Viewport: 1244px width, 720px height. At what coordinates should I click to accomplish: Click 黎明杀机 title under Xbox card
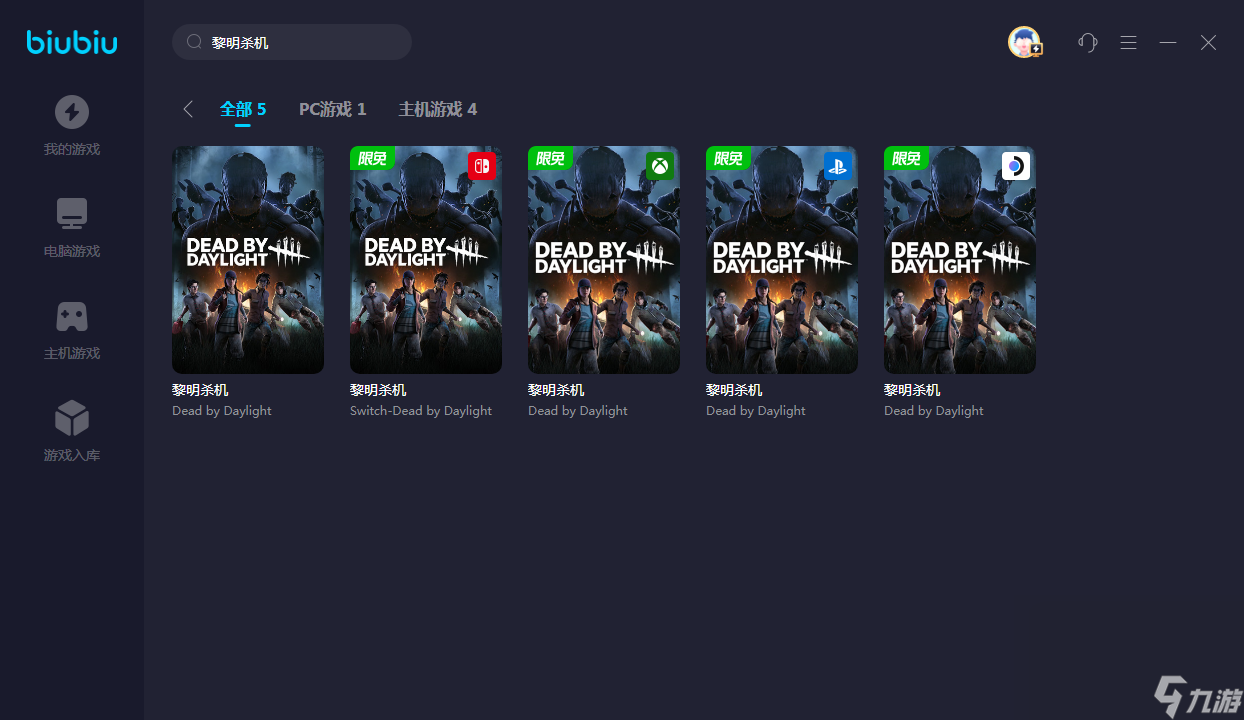click(x=556, y=390)
